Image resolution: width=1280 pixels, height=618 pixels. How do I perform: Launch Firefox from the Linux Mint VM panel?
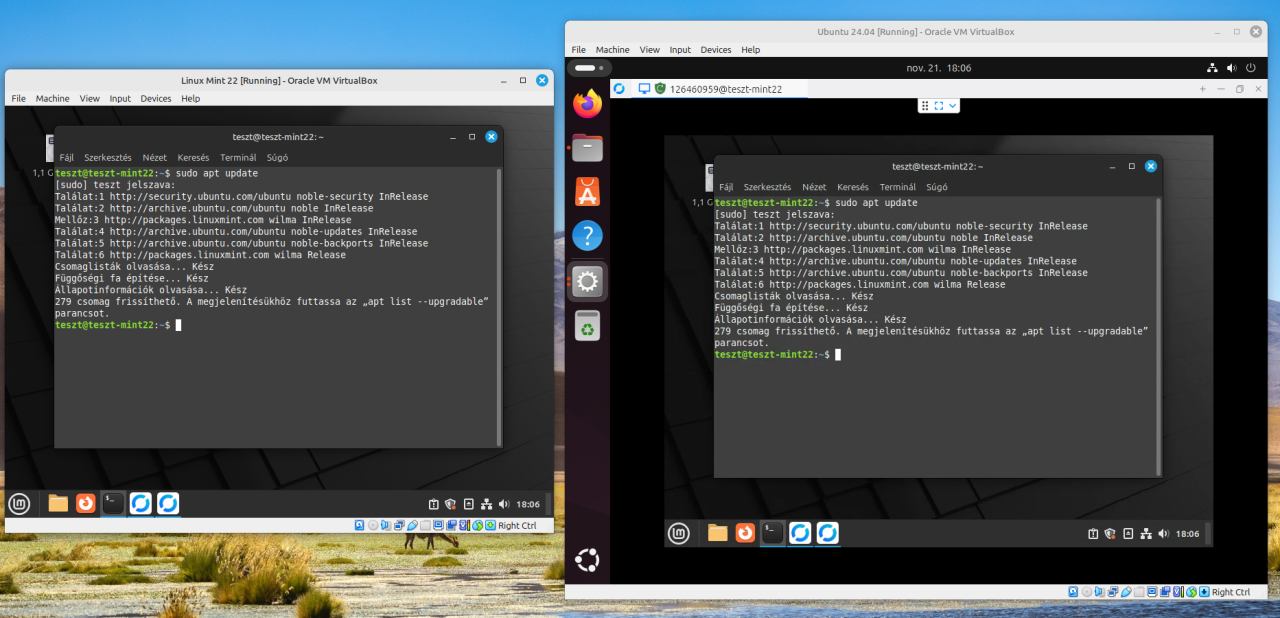(86, 503)
